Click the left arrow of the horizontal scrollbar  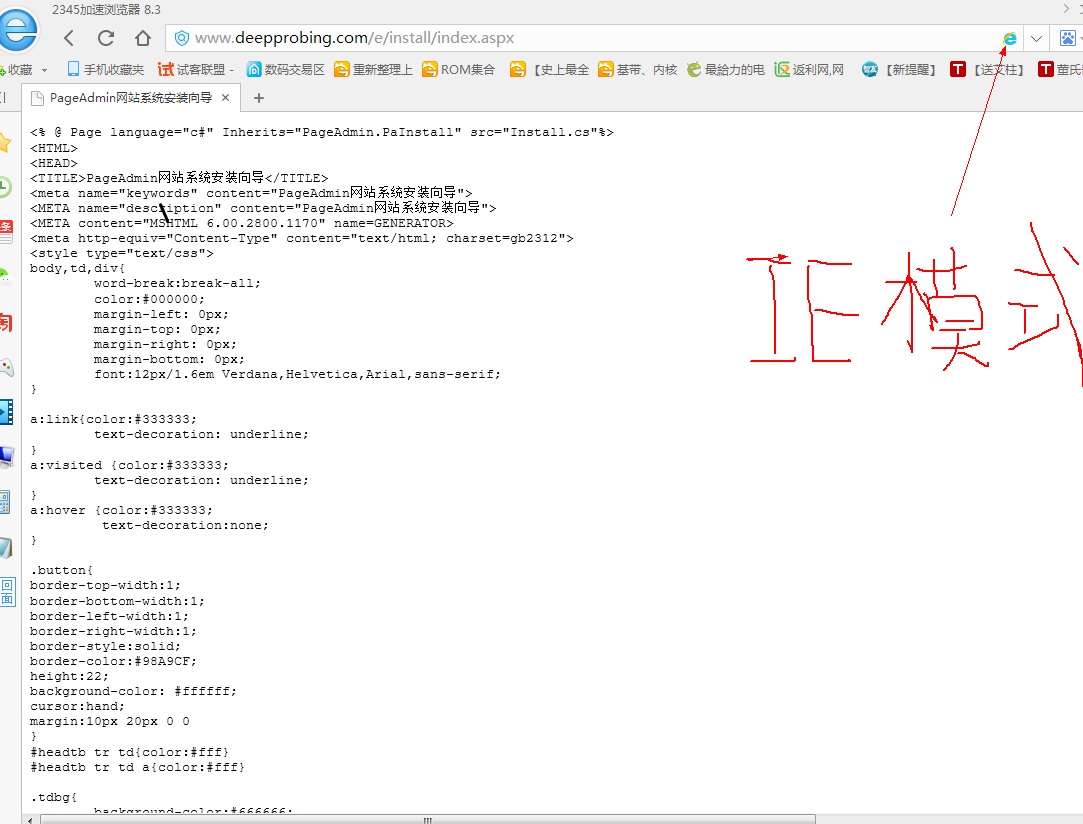pyautogui.click(x=30, y=820)
